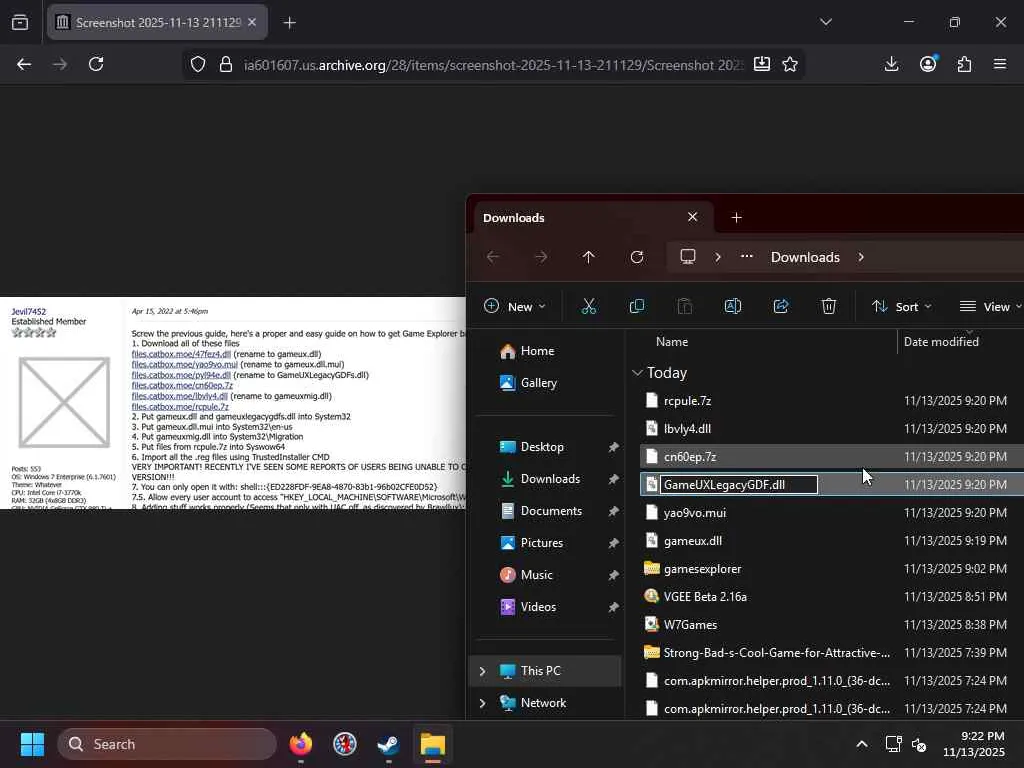The height and width of the screenshot is (768, 1024).
Task: Click the taskbar Search box
Action: tap(167, 744)
